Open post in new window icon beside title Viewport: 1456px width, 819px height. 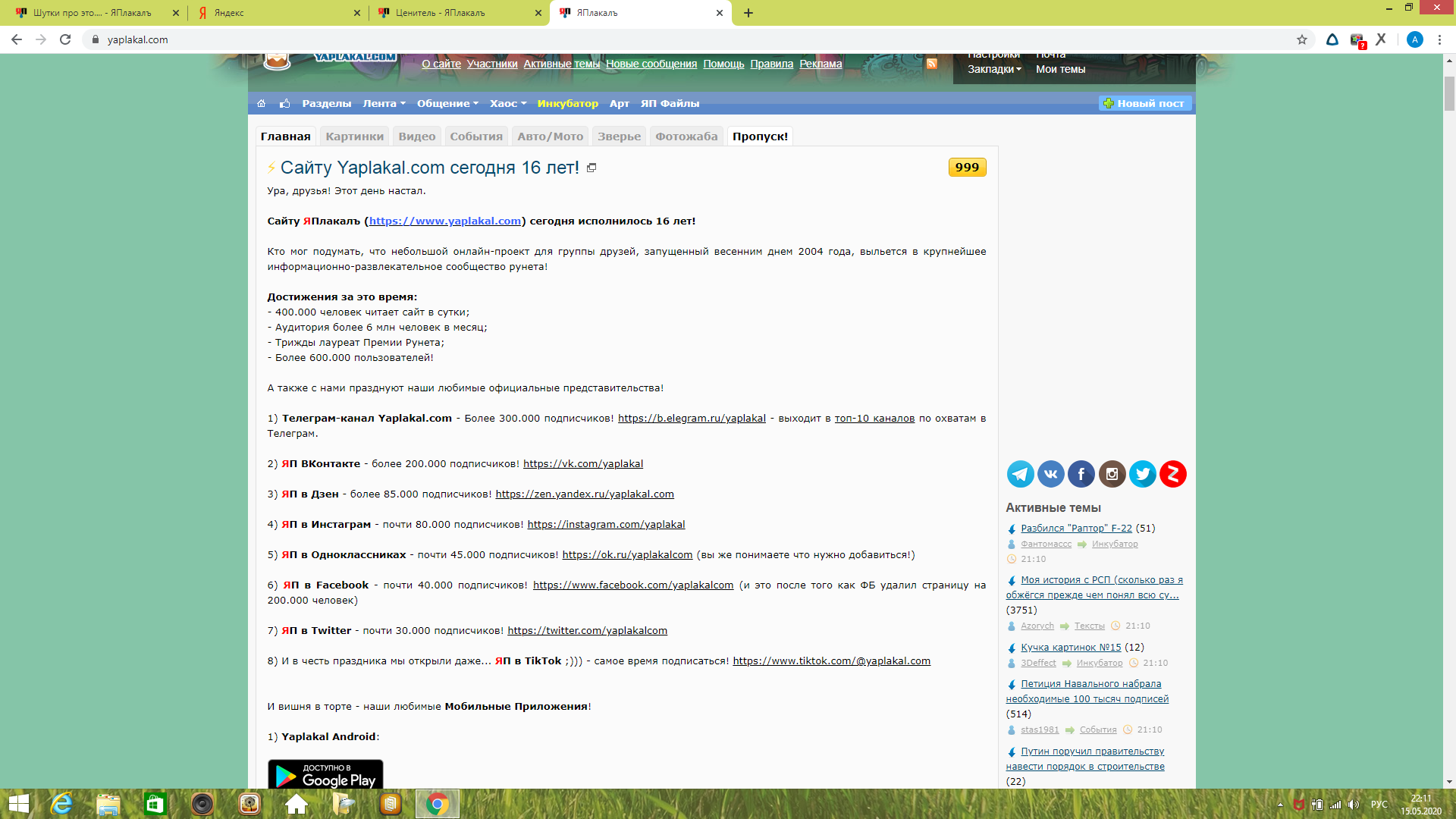[x=591, y=168]
